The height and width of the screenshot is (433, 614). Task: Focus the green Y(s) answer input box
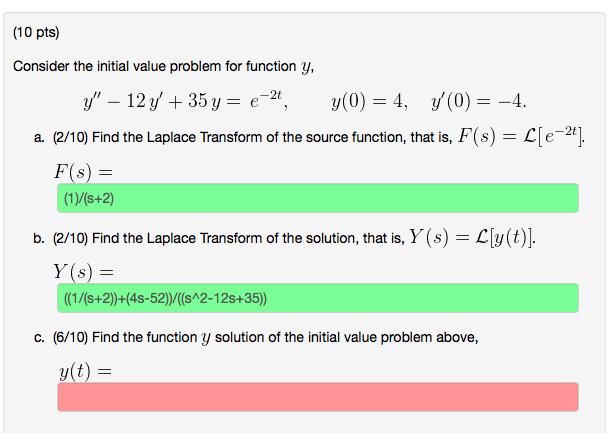318,298
